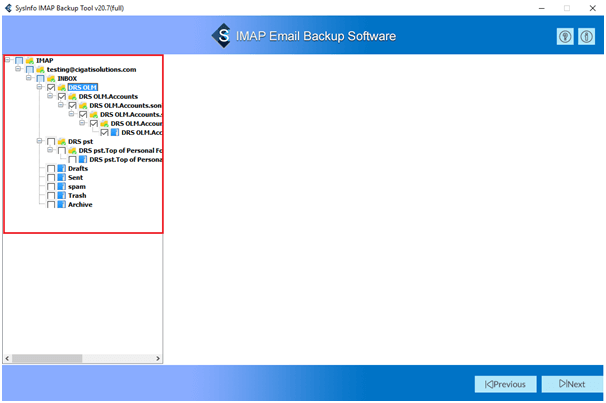Viewport: 606px width, 403px height.
Task: Click the blue mailbox icon beside Archive
Action: pyautogui.click(x=61, y=204)
